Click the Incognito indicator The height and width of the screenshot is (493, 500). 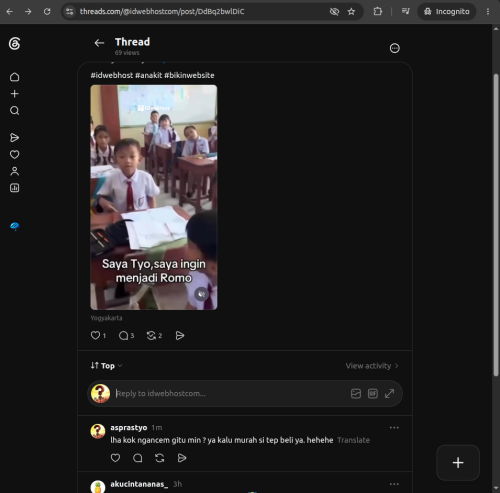(447, 12)
